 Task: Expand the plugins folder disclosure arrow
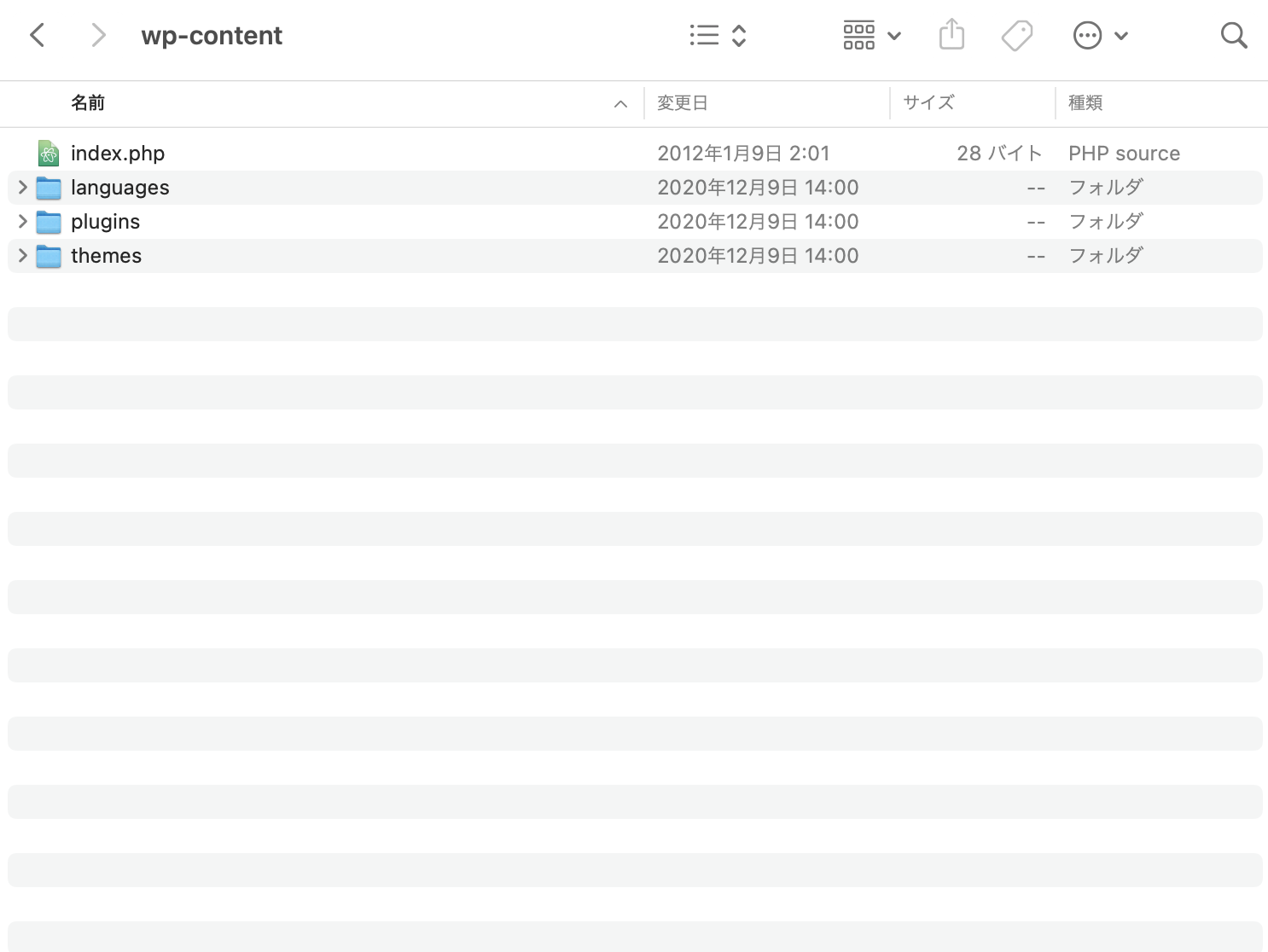(23, 221)
